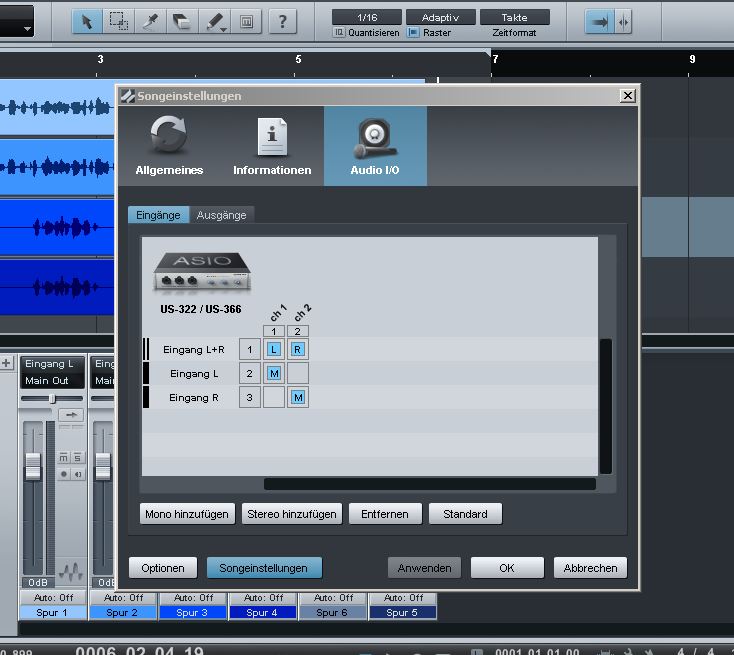Screen dimensions: 734x655
Task: Solo the Spur 1 mixer channel
Action: coord(78,457)
